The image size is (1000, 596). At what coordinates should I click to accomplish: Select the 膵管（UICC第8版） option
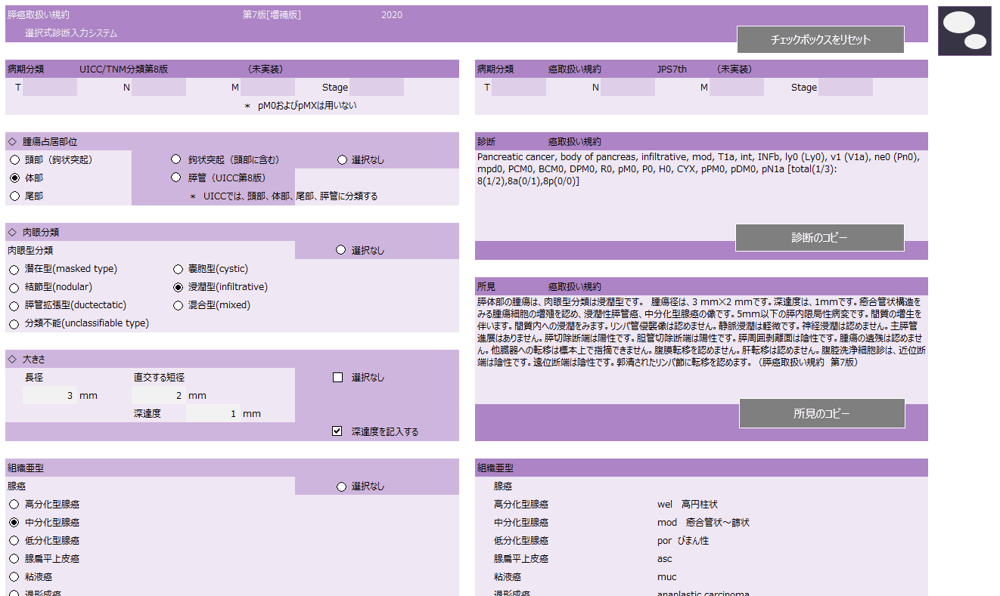[174, 178]
